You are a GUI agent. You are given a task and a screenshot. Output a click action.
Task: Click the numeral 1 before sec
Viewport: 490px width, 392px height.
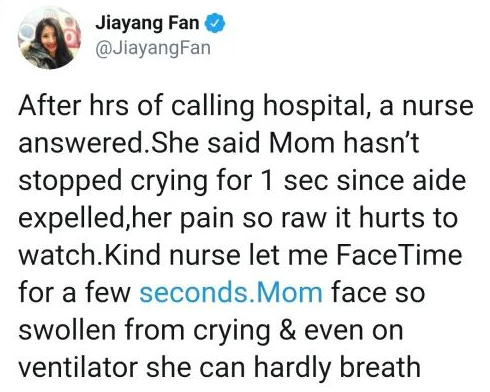click(267, 181)
